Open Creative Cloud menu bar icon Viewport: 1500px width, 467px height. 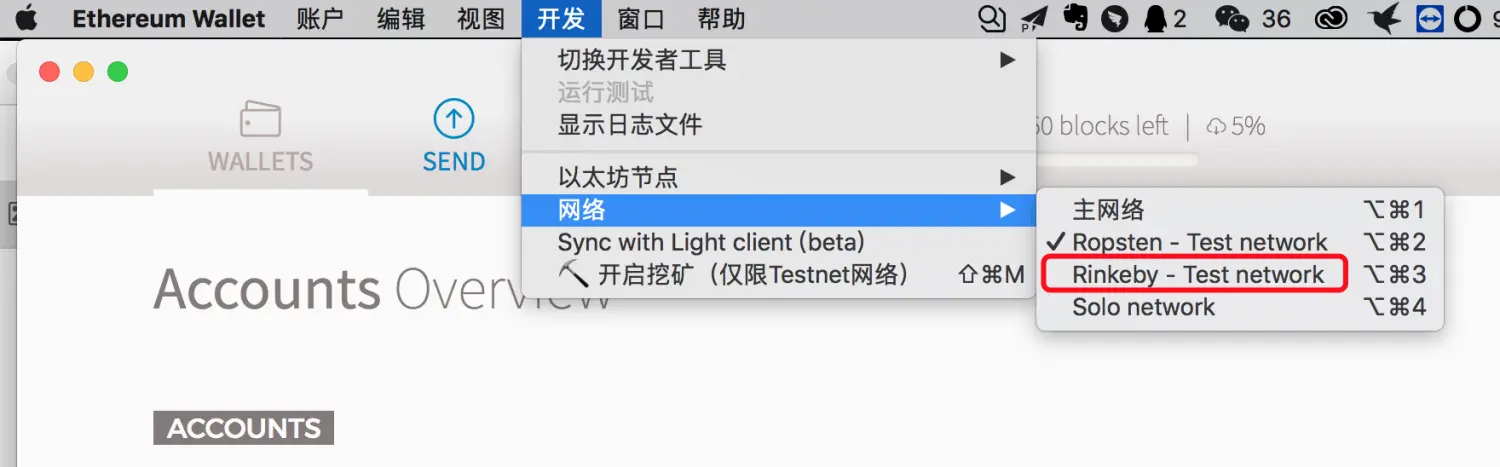1332,19
